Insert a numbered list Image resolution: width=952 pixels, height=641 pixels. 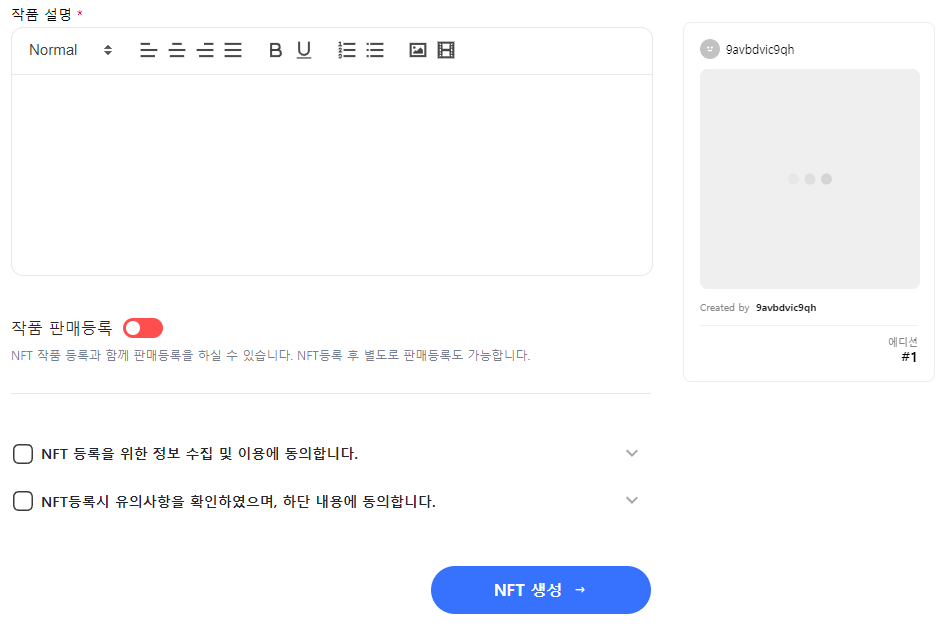[347, 50]
